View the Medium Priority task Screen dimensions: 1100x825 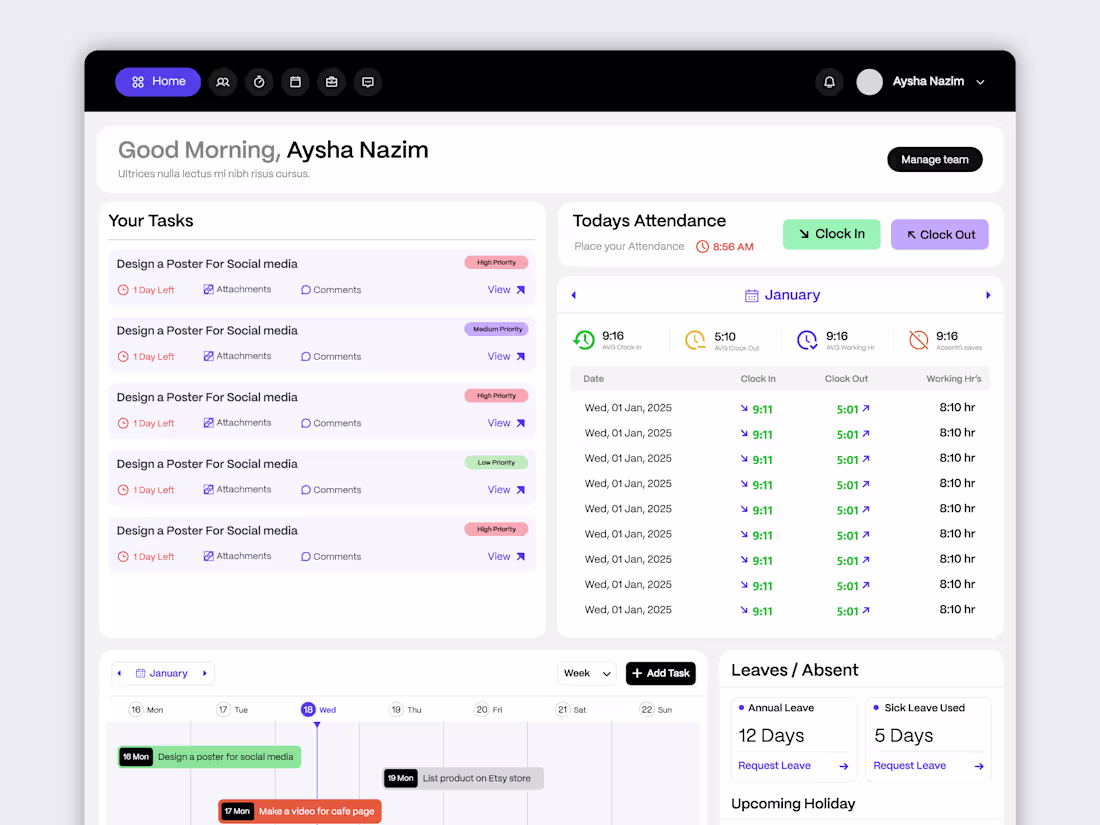point(506,356)
